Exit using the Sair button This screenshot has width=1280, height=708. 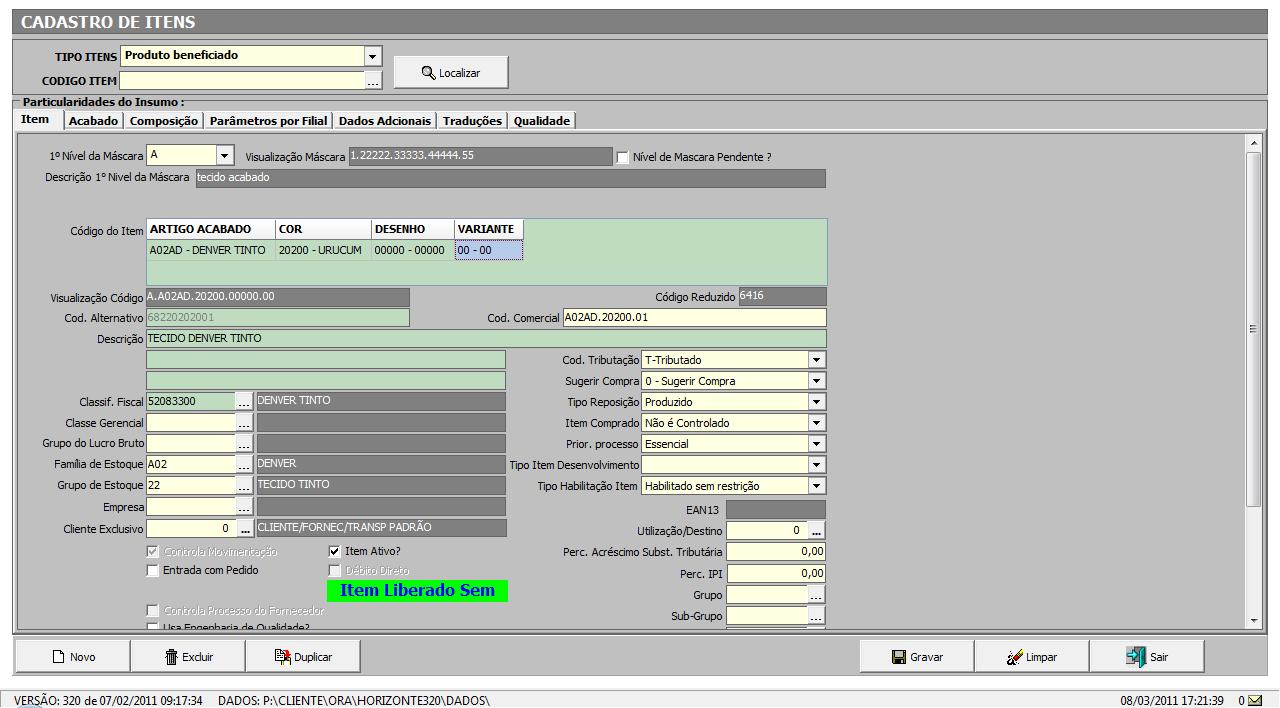(x=1147, y=657)
